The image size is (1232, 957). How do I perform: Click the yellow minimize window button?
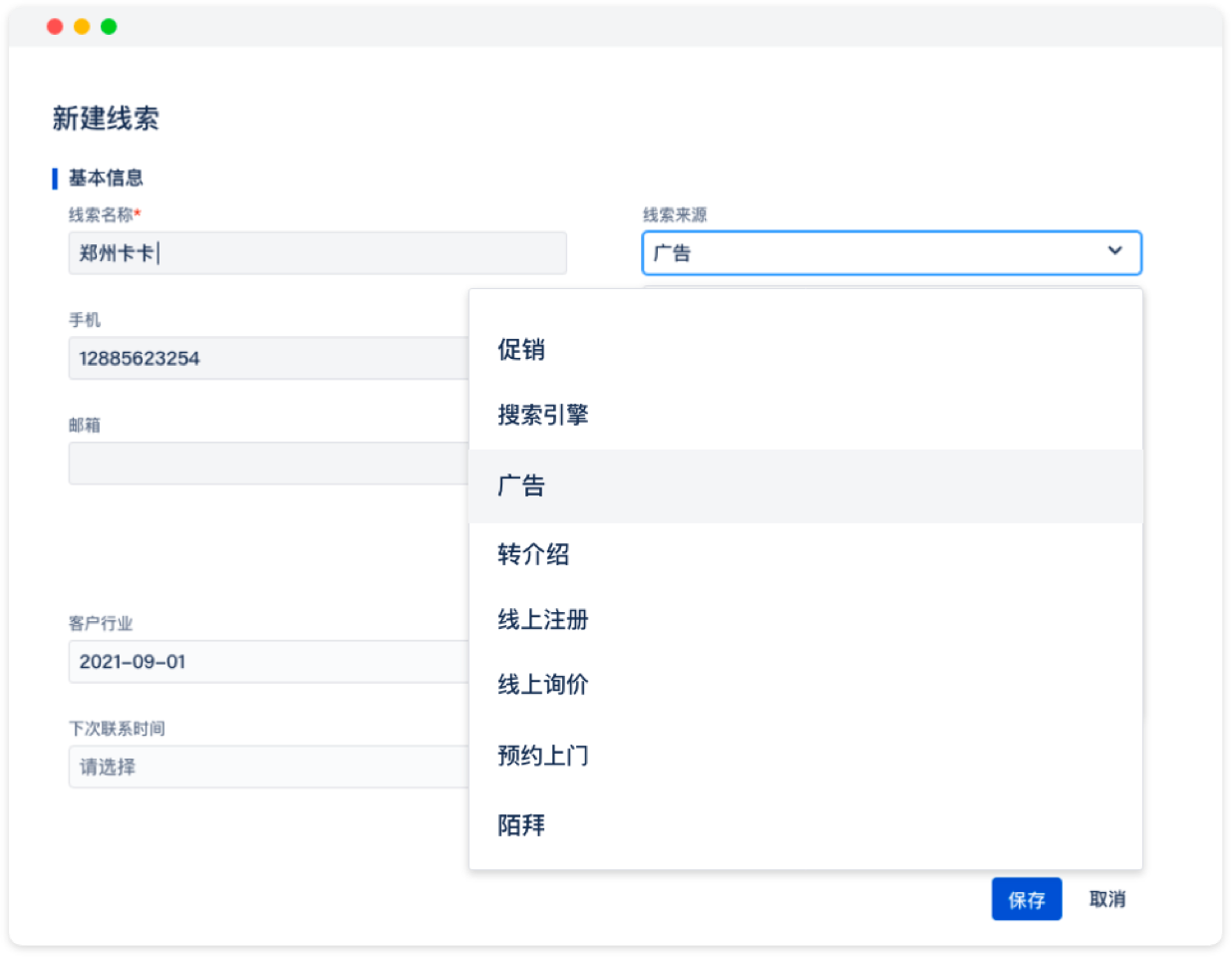click(82, 27)
